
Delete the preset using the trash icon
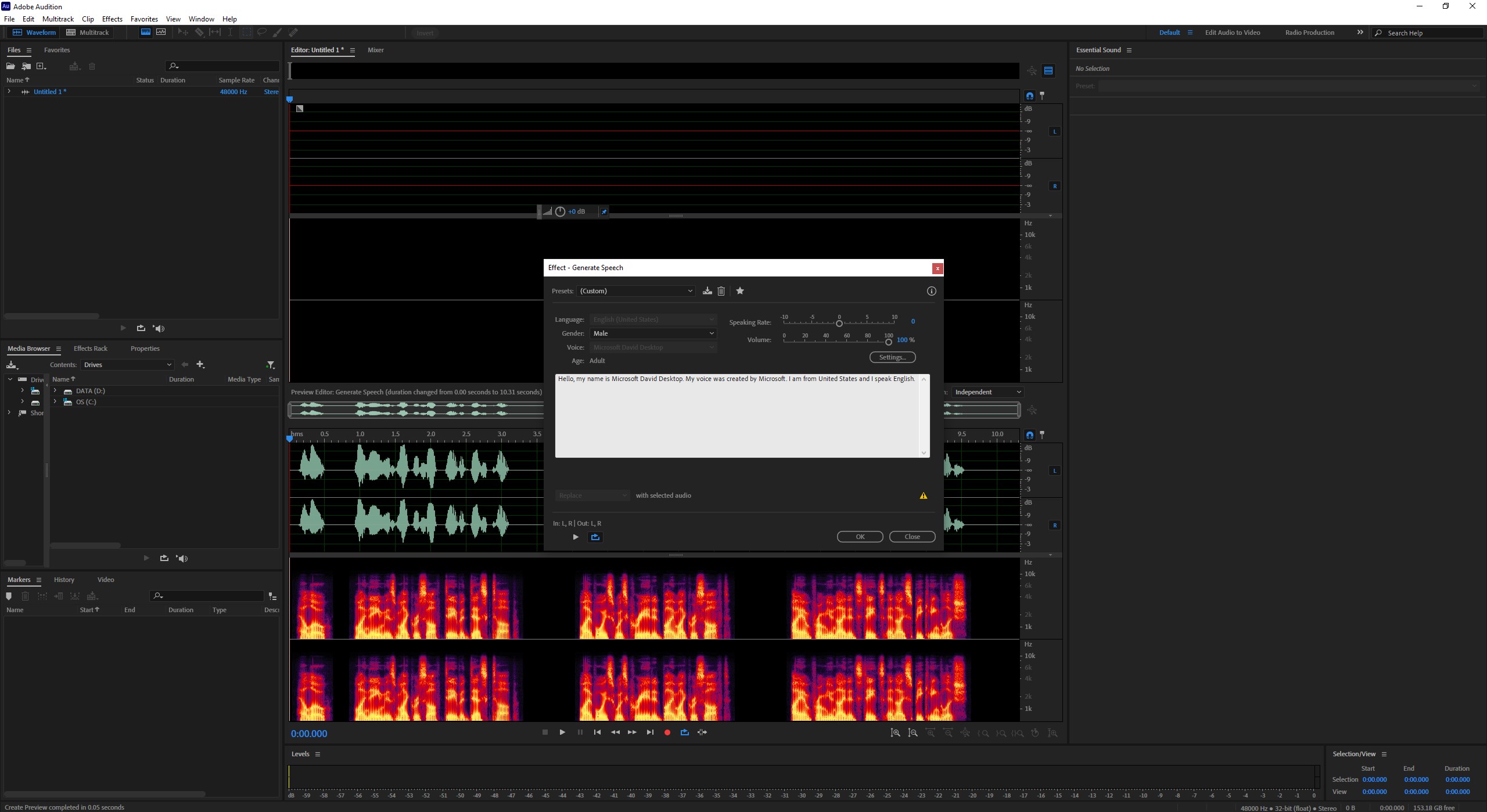click(721, 291)
